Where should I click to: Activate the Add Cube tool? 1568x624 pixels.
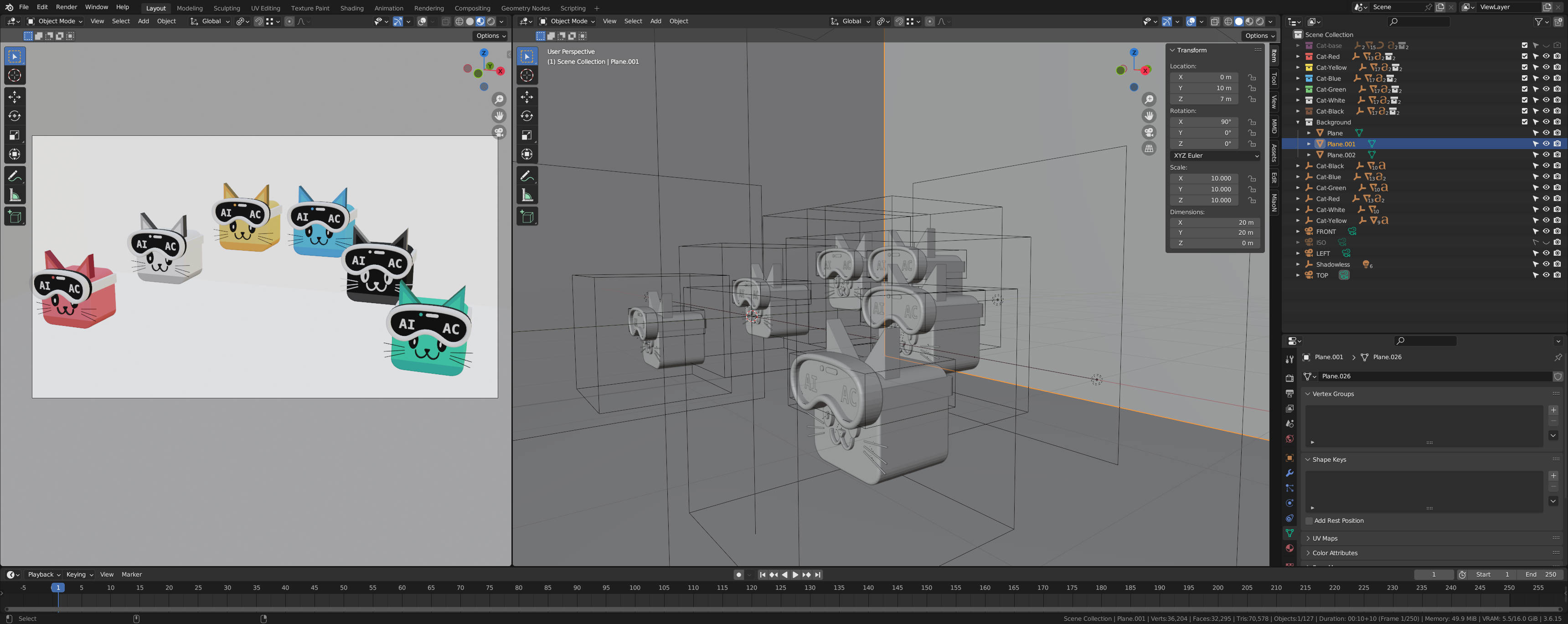click(x=14, y=216)
